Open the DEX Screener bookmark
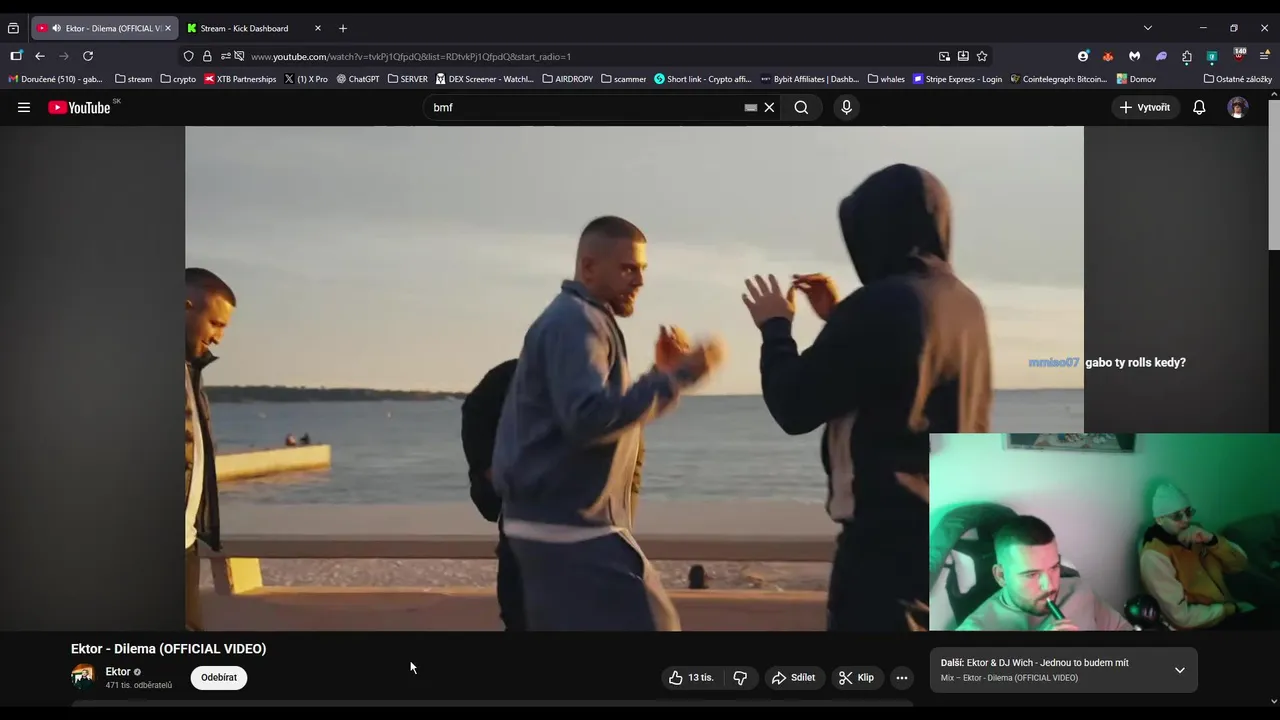The width and height of the screenshot is (1280, 720). 485,79
